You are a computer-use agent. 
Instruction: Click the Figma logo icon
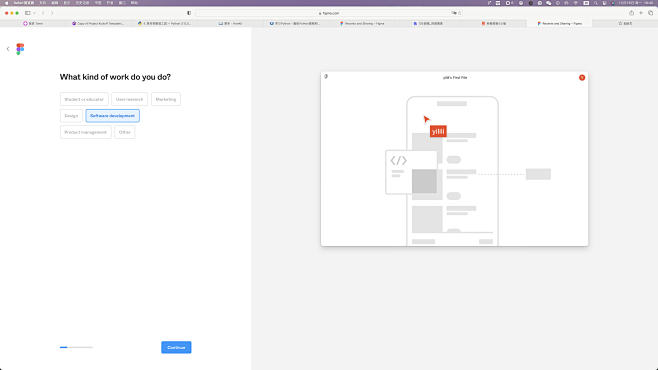point(20,49)
